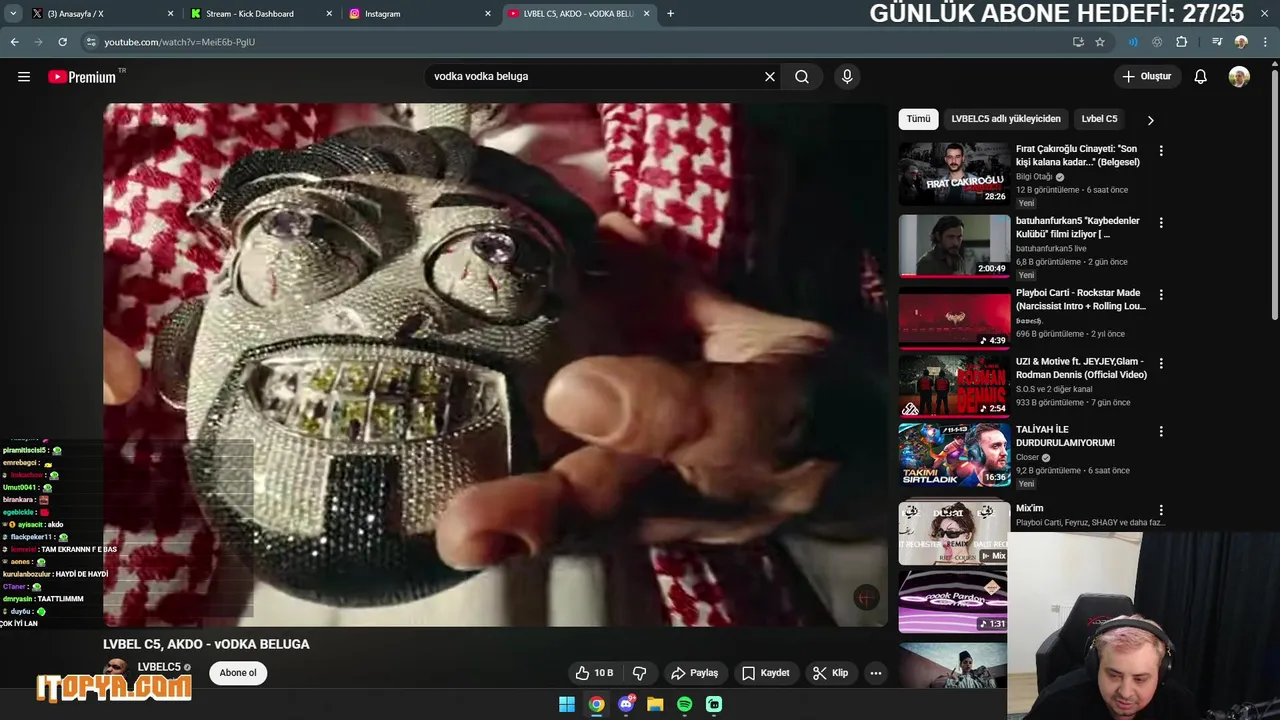The width and height of the screenshot is (1280, 720).
Task: Show more filter chips with right chevron
Action: pos(1150,120)
